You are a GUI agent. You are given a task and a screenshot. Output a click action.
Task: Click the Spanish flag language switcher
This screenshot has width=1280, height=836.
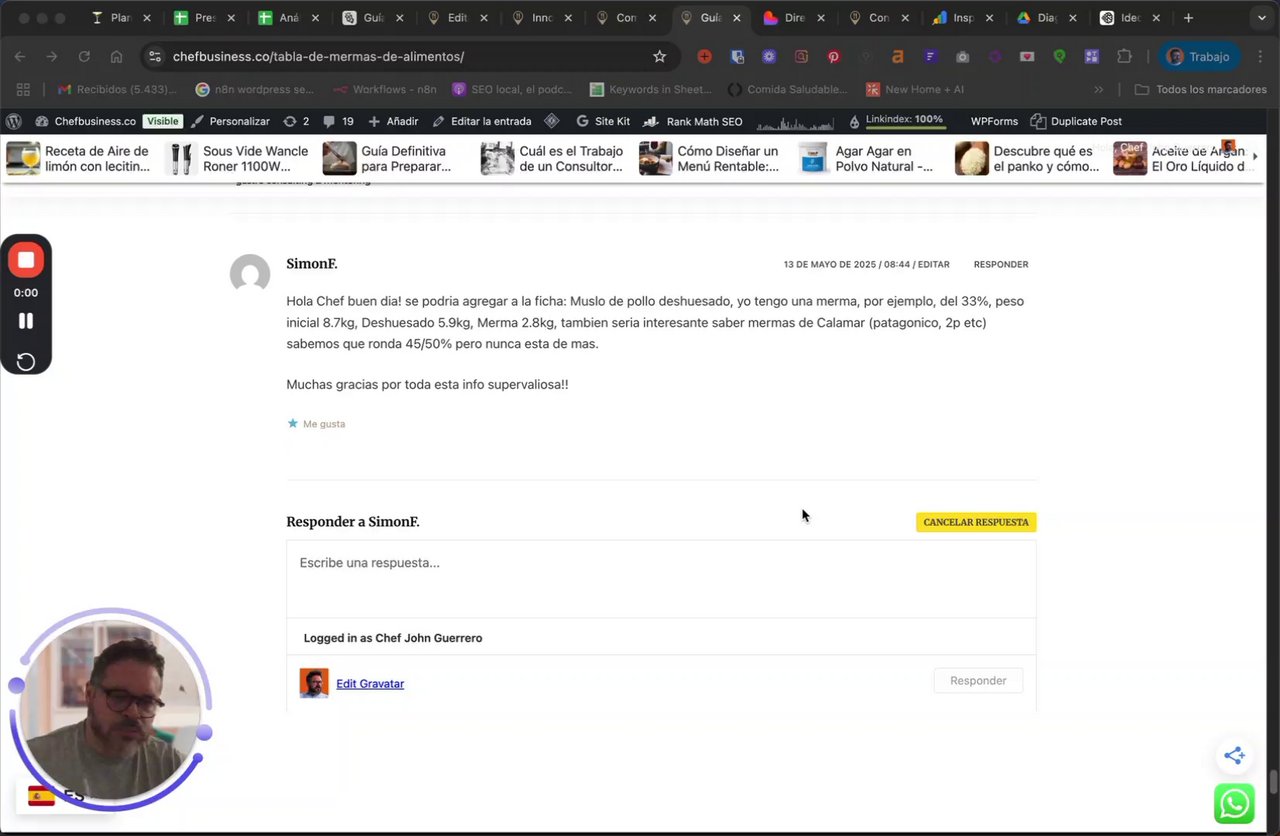(x=41, y=797)
